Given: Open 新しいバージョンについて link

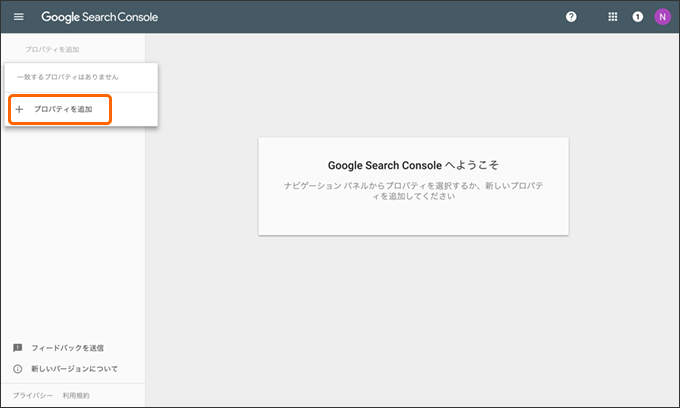Looking at the screenshot, I should (x=74, y=369).
